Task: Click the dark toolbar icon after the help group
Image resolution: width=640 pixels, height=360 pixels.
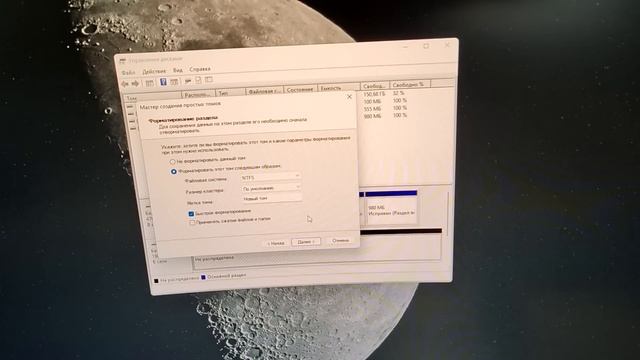Action: point(188,81)
